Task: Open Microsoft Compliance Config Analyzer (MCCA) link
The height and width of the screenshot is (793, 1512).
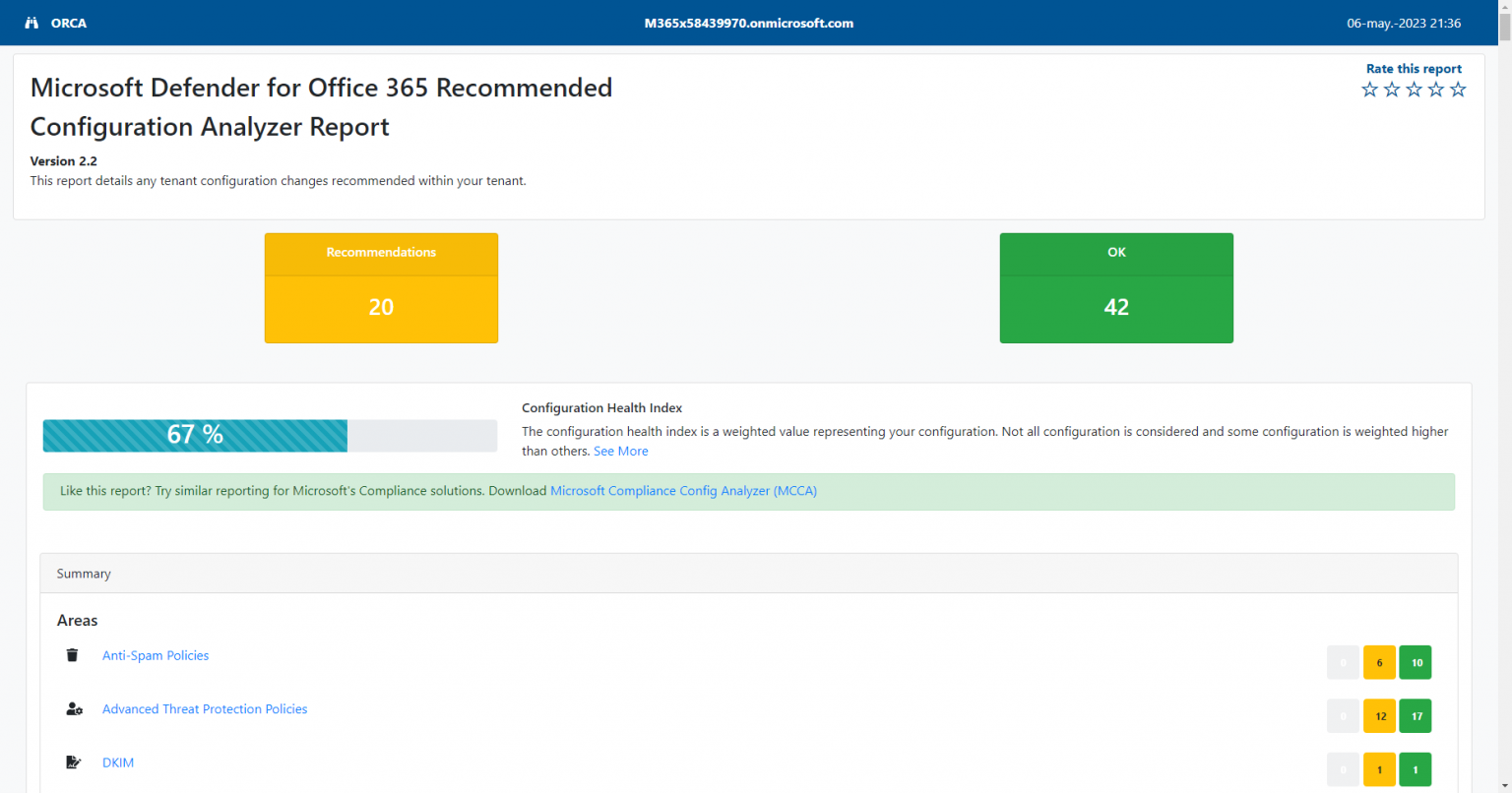Action: click(x=683, y=490)
